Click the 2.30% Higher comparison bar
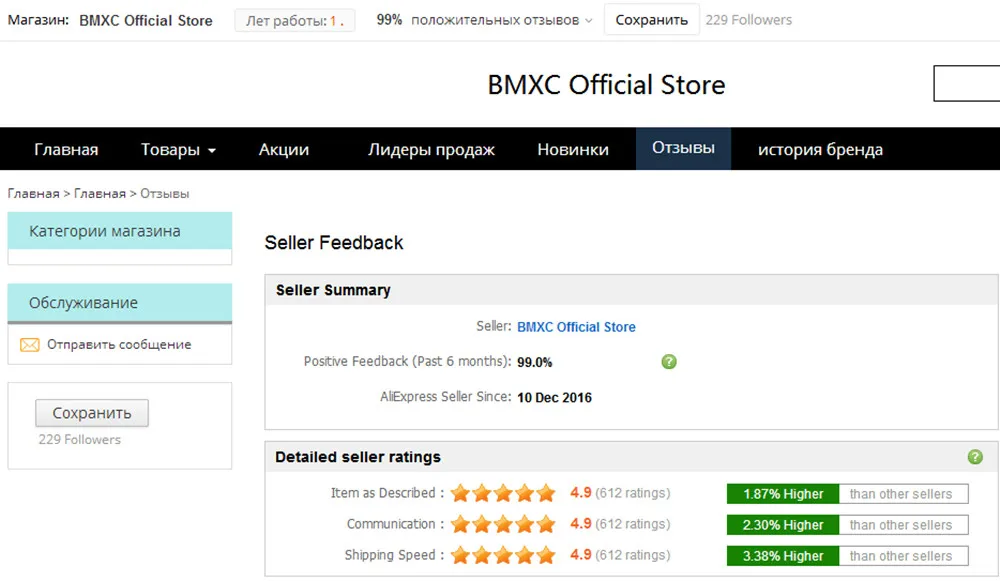Image resolution: width=1000 pixels, height=581 pixels. [847, 525]
